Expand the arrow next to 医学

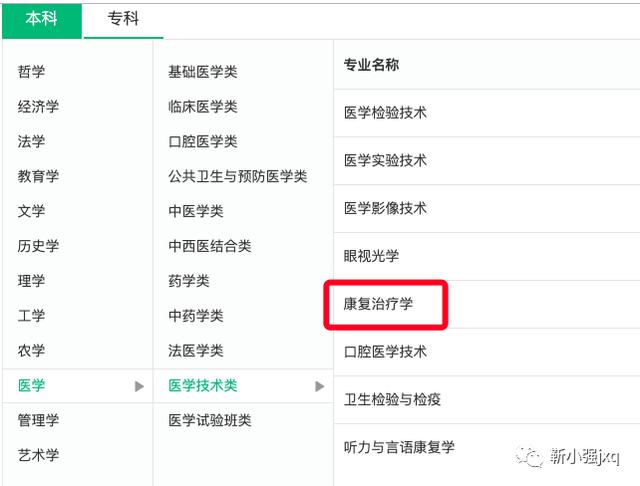pos(140,386)
